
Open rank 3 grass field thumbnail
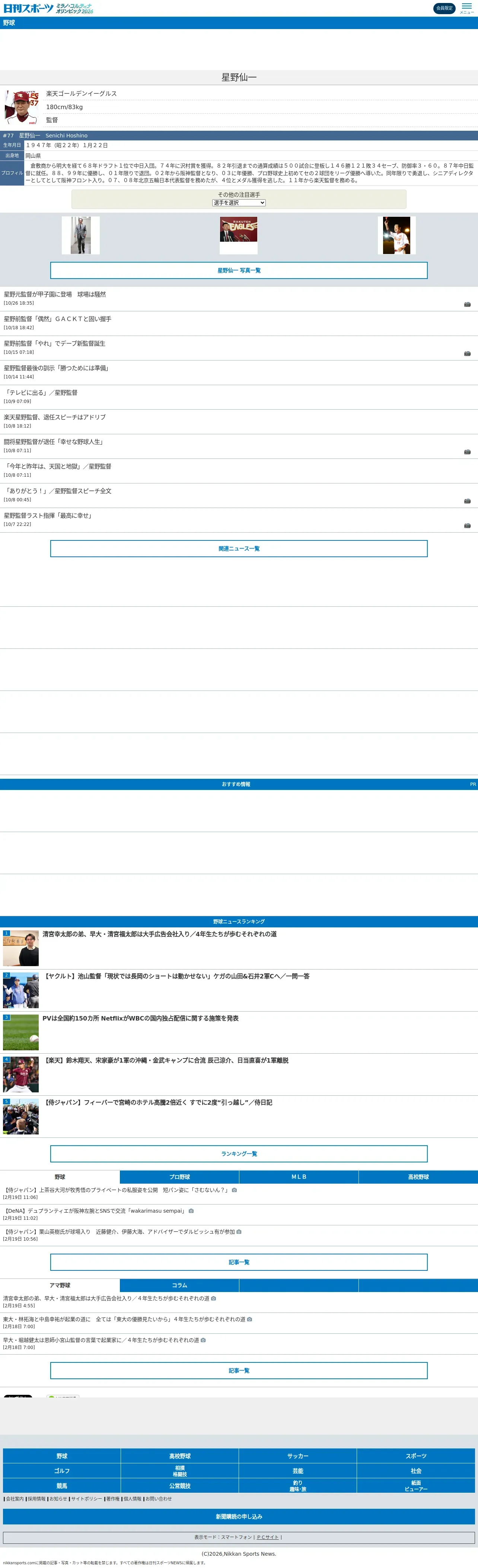coord(21,1032)
